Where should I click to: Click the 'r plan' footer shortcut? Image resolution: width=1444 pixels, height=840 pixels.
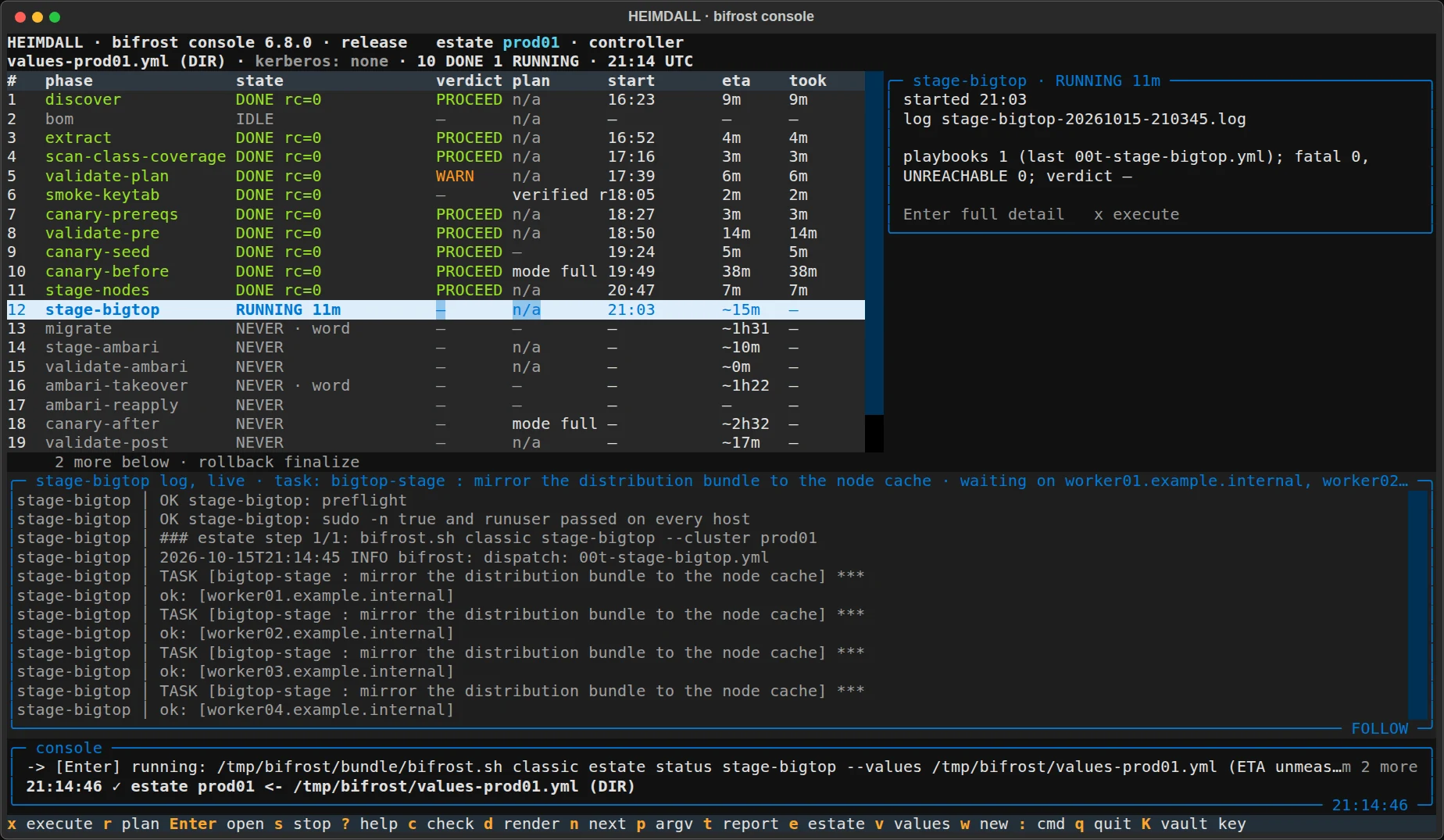pyautogui.click(x=130, y=824)
